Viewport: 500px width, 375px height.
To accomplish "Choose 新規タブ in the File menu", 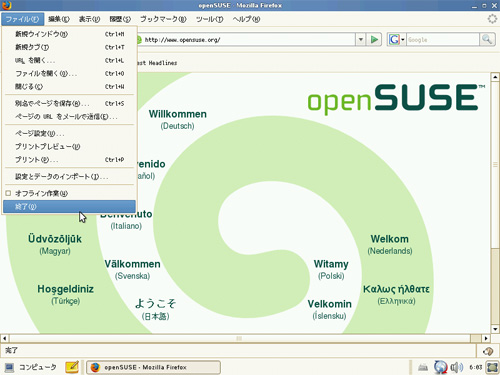I will click(x=69, y=47).
